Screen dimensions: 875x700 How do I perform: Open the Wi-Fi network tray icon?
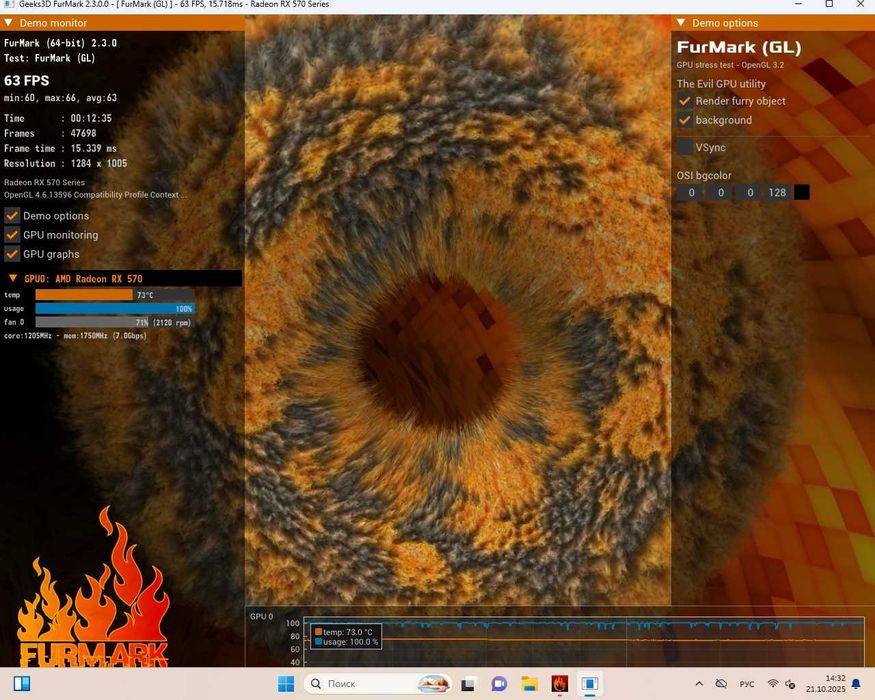(x=773, y=684)
